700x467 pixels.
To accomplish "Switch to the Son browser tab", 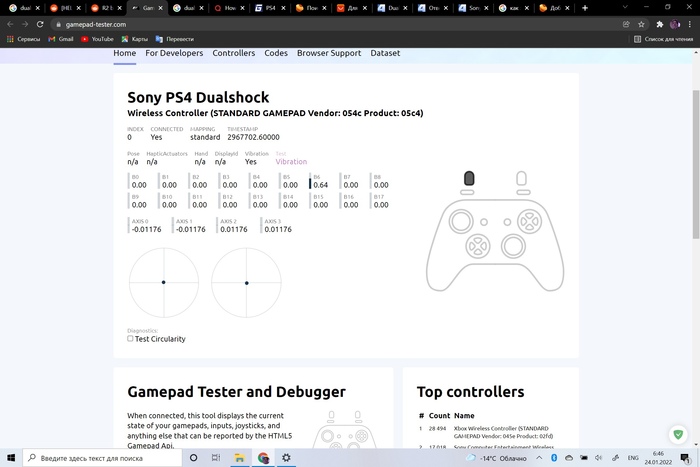I will [x=473, y=8].
